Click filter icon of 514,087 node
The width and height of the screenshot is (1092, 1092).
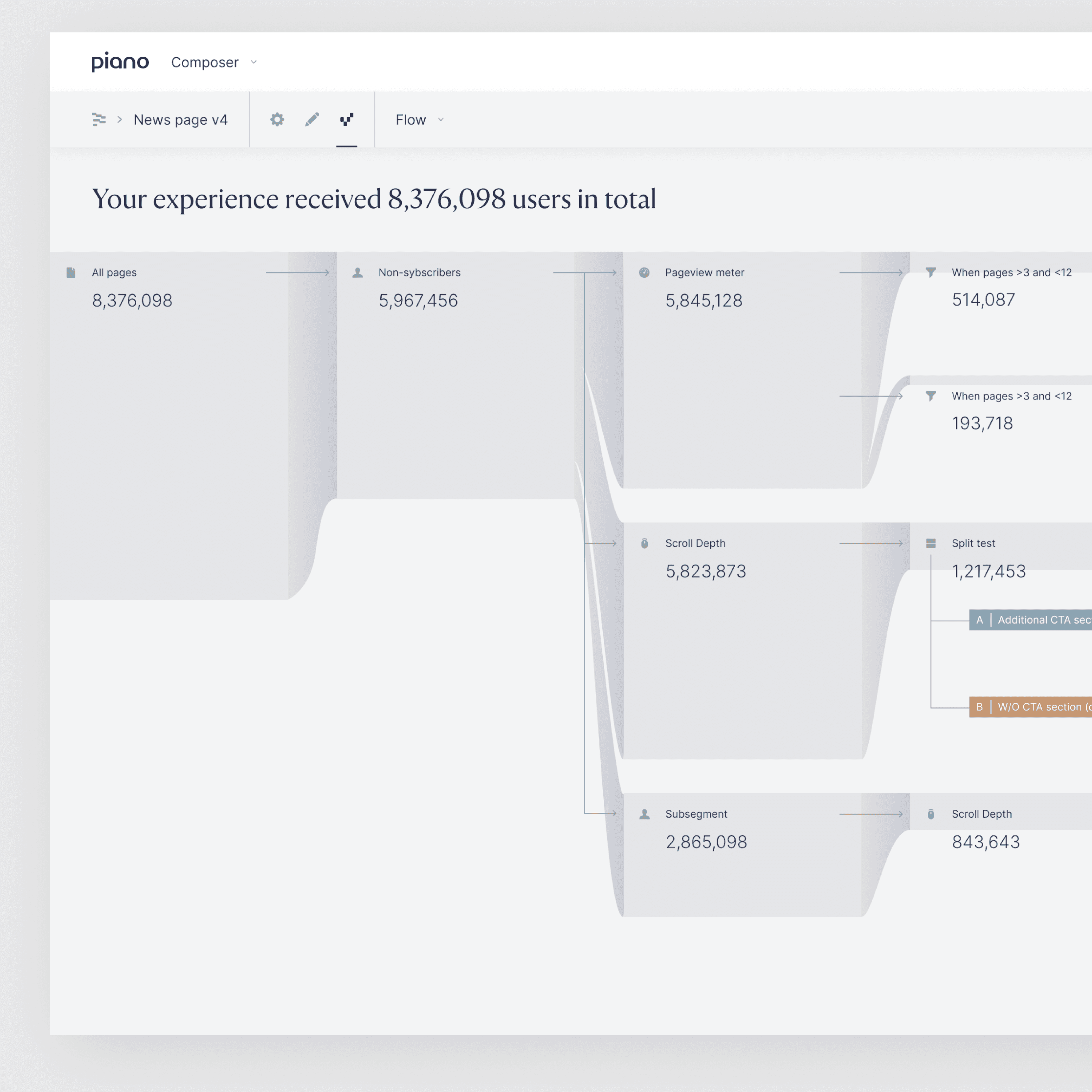(931, 272)
